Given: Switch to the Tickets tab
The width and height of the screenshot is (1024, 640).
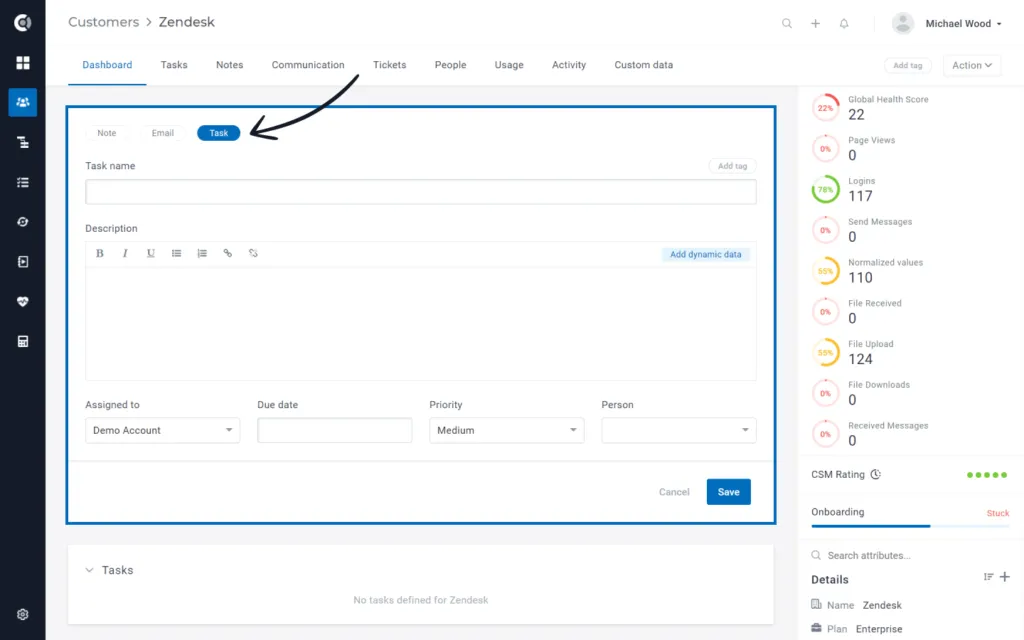Looking at the screenshot, I should point(389,65).
